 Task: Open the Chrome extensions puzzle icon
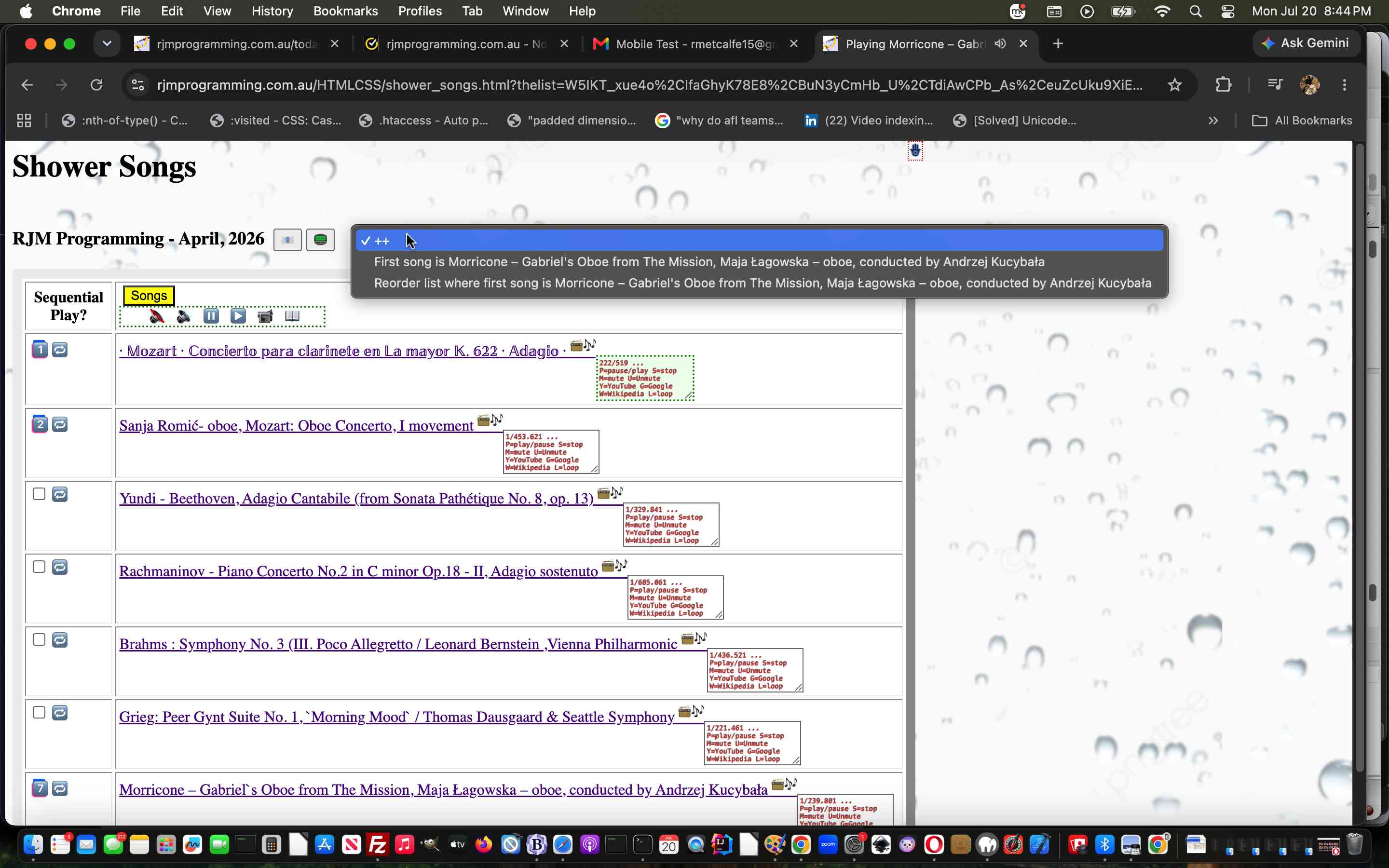[x=1224, y=85]
